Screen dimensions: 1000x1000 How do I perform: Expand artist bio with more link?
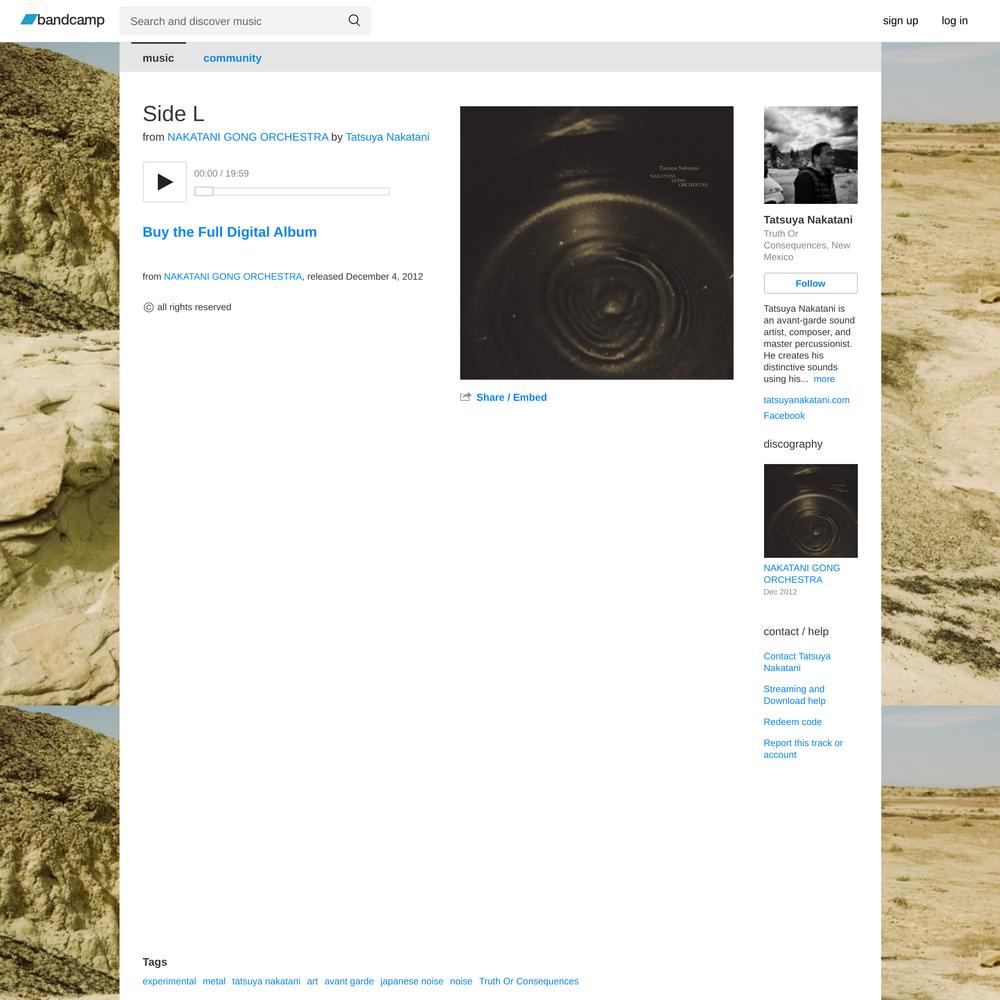824,379
